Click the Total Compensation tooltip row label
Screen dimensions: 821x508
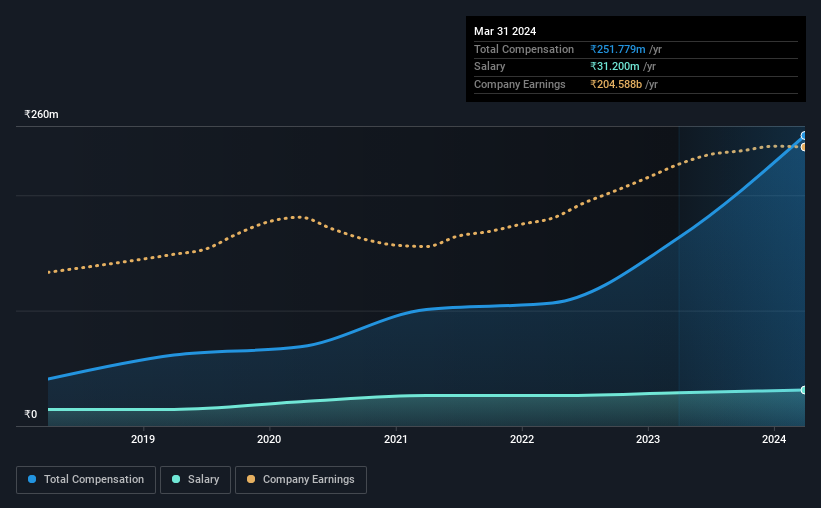524,49
